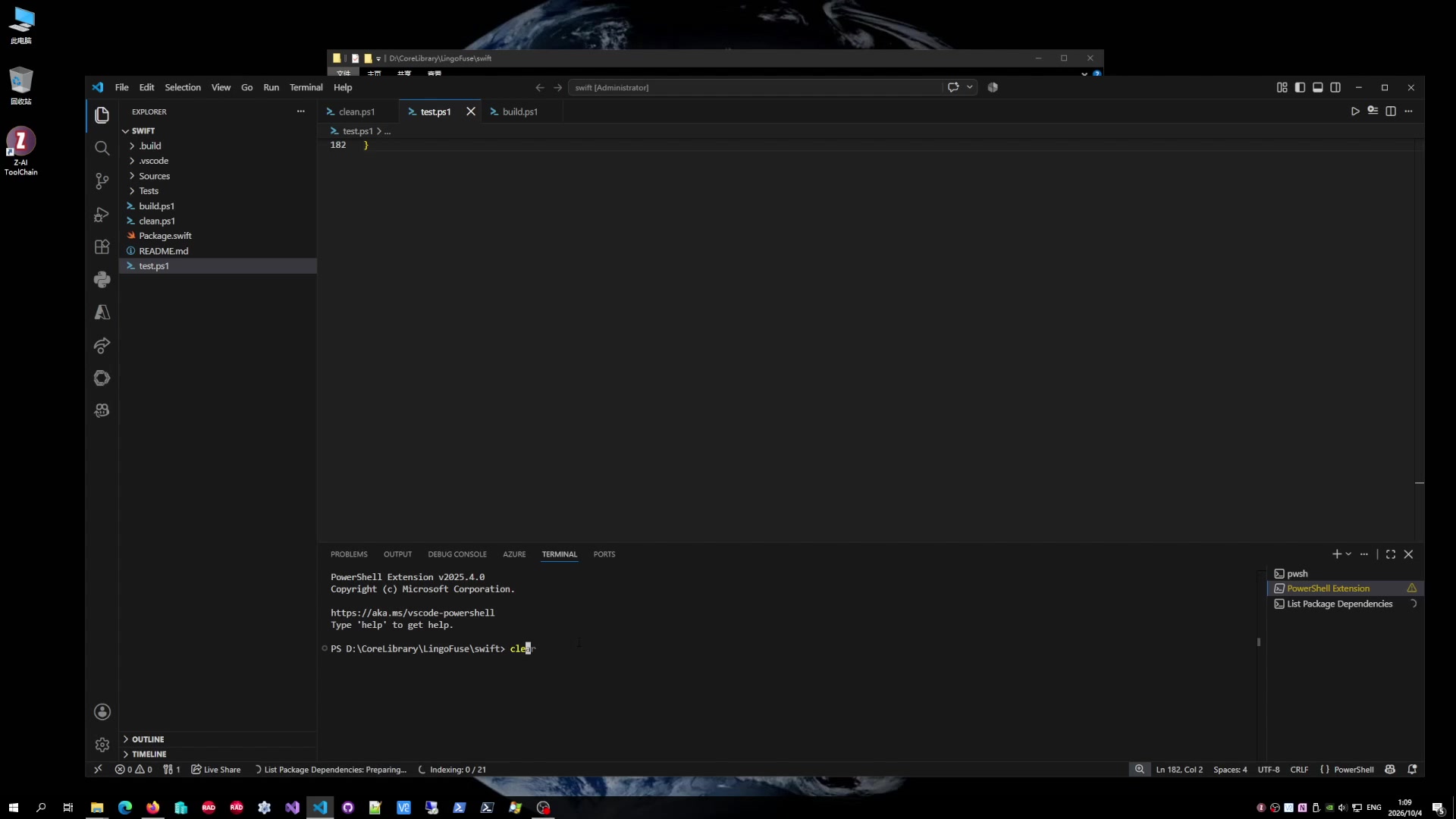The width and height of the screenshot is (1456, 819).
Task: Open Explorer views and more actions ellipsis
Action: click(x=300, y=111)
